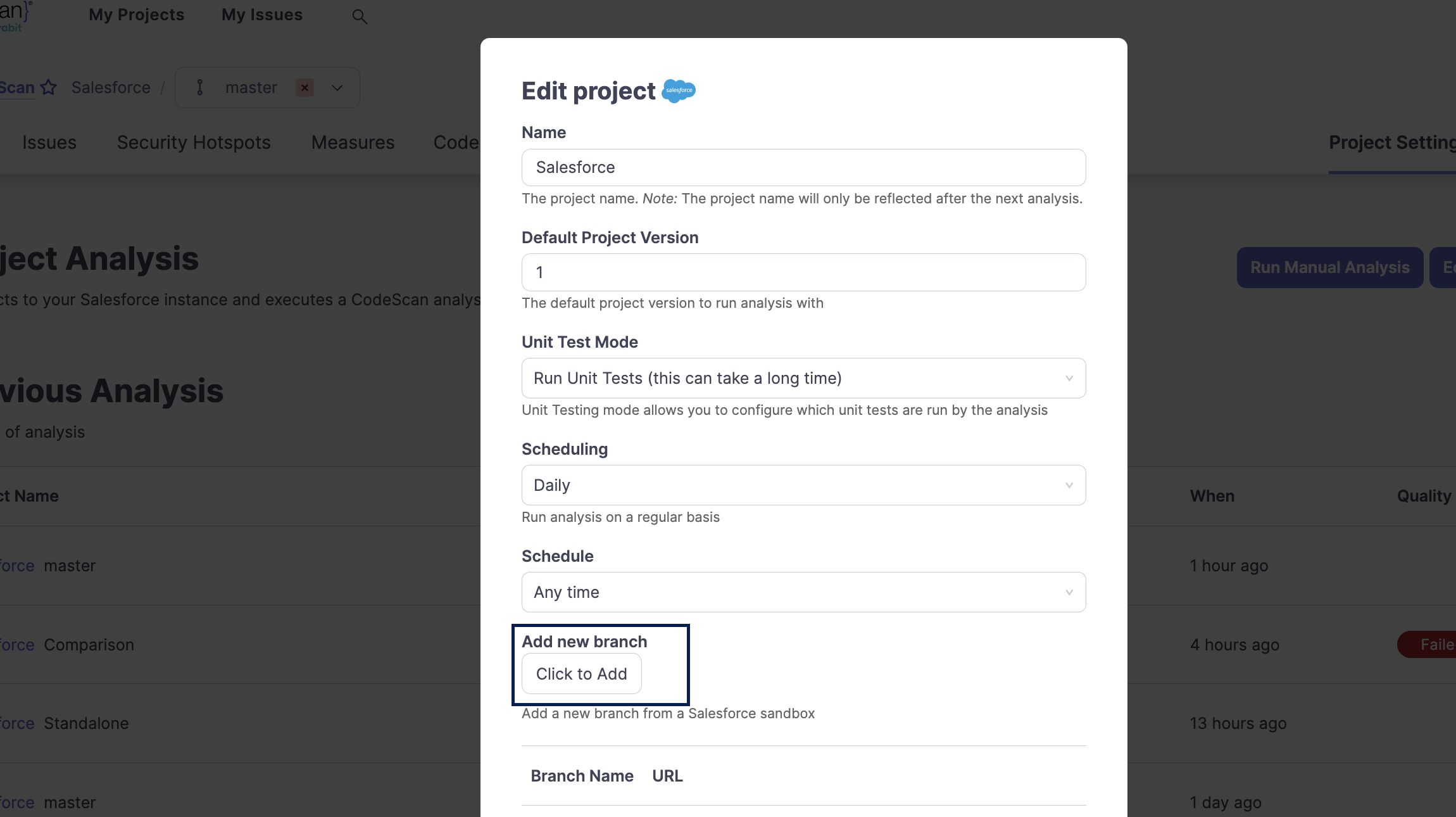The image size is (1456, 817).
Task: Click the Salesforce breadcrumb link
Action: click(111, 87)
